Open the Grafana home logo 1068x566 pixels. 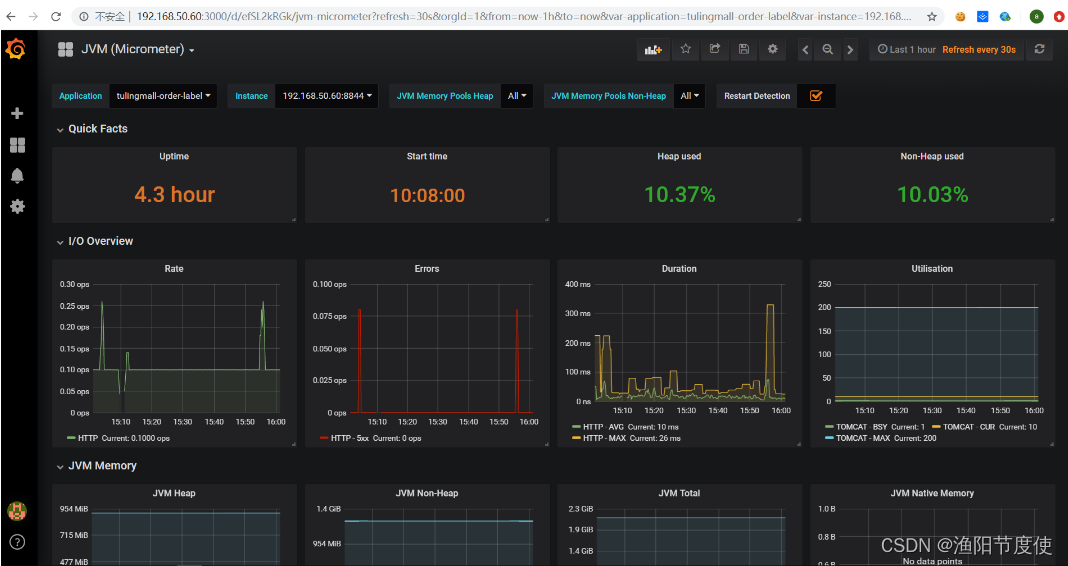click(16, 49)
